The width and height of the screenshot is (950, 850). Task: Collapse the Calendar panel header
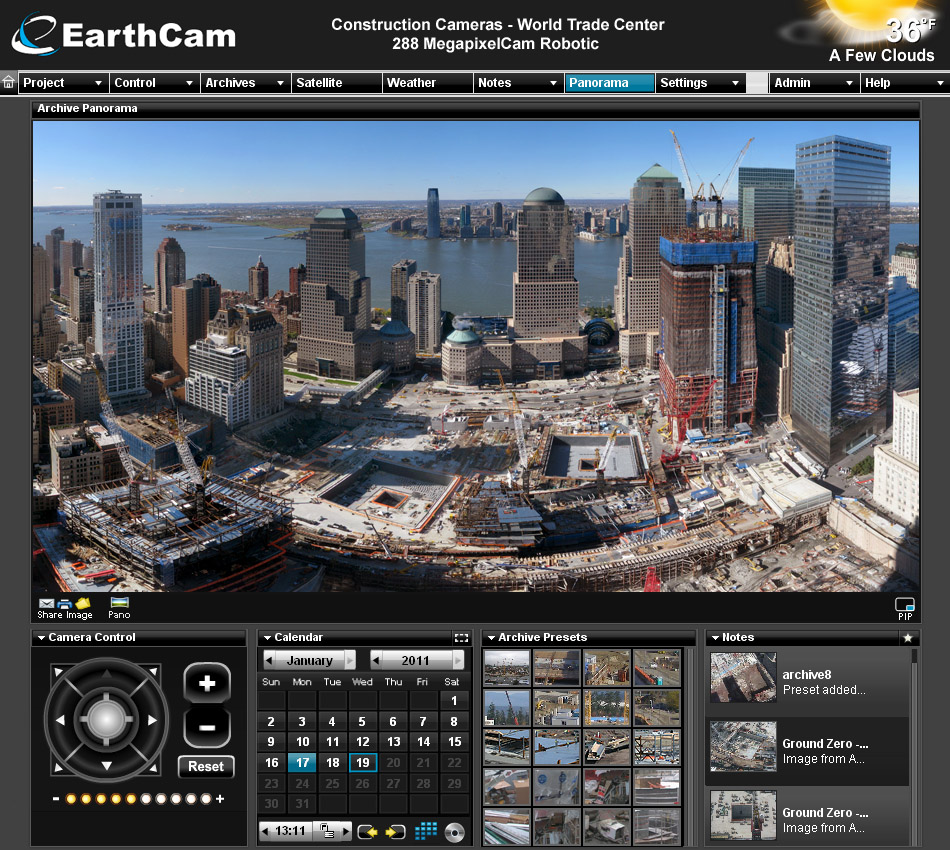[x=267, y=637]
